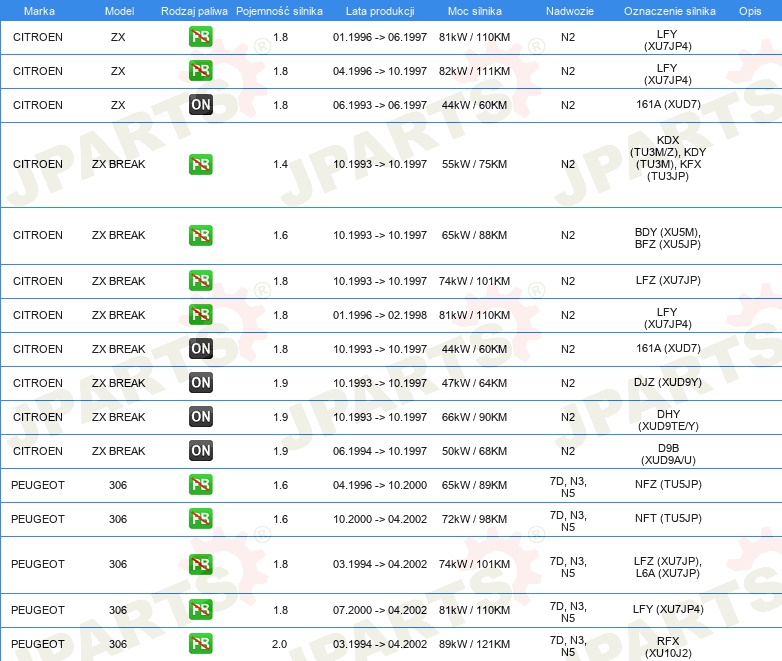Click PEUGEOT in the 89kW/121KM row
The width and height of the screenshot is (782, 661).
click(38, 644)
